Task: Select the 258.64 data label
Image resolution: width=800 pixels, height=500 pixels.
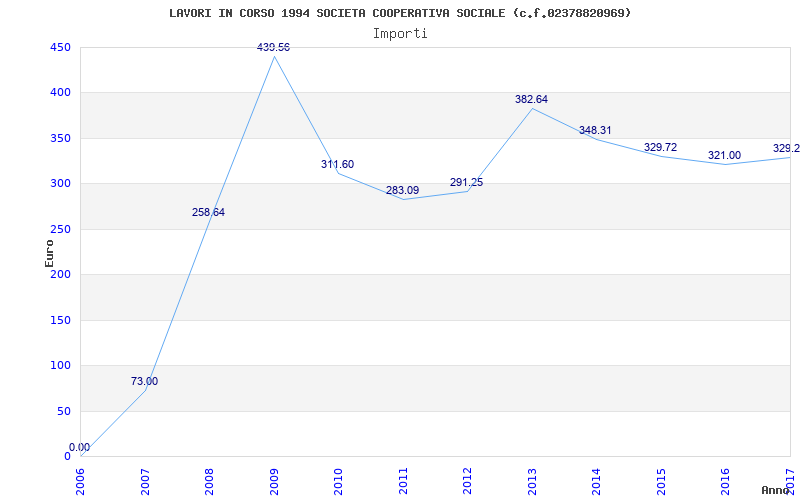Action: tap(208, 212)
